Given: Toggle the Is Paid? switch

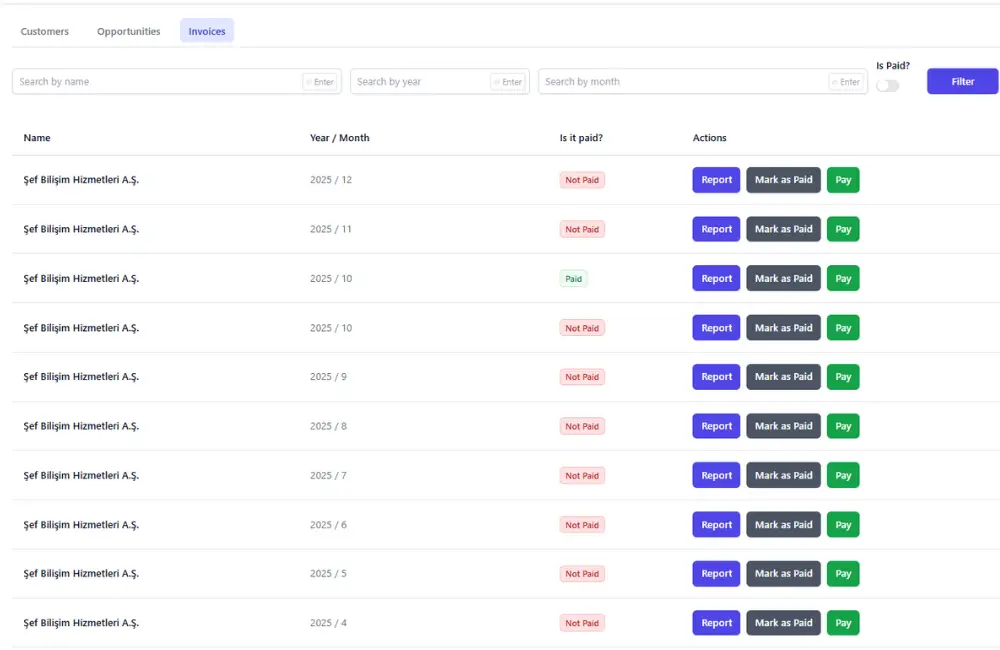Looking at the screenshot, I should tap(888, 87).
